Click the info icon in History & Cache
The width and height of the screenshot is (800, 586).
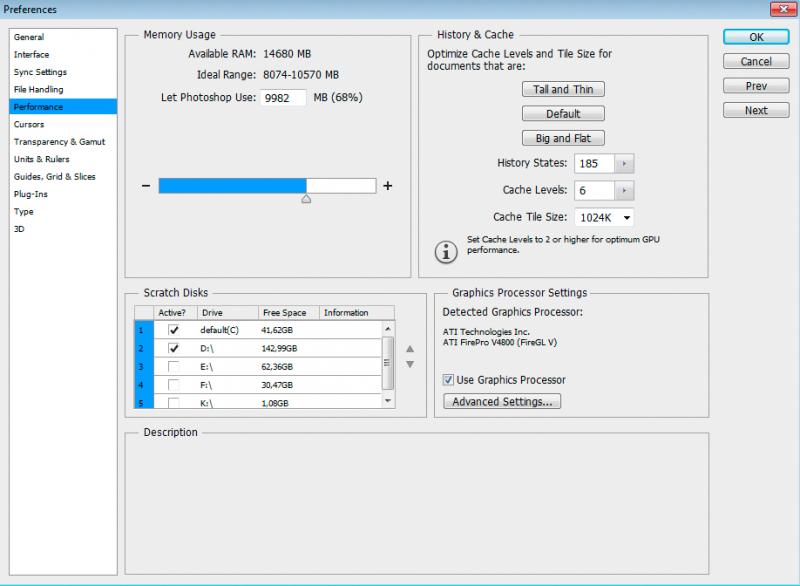pos(446,252)
